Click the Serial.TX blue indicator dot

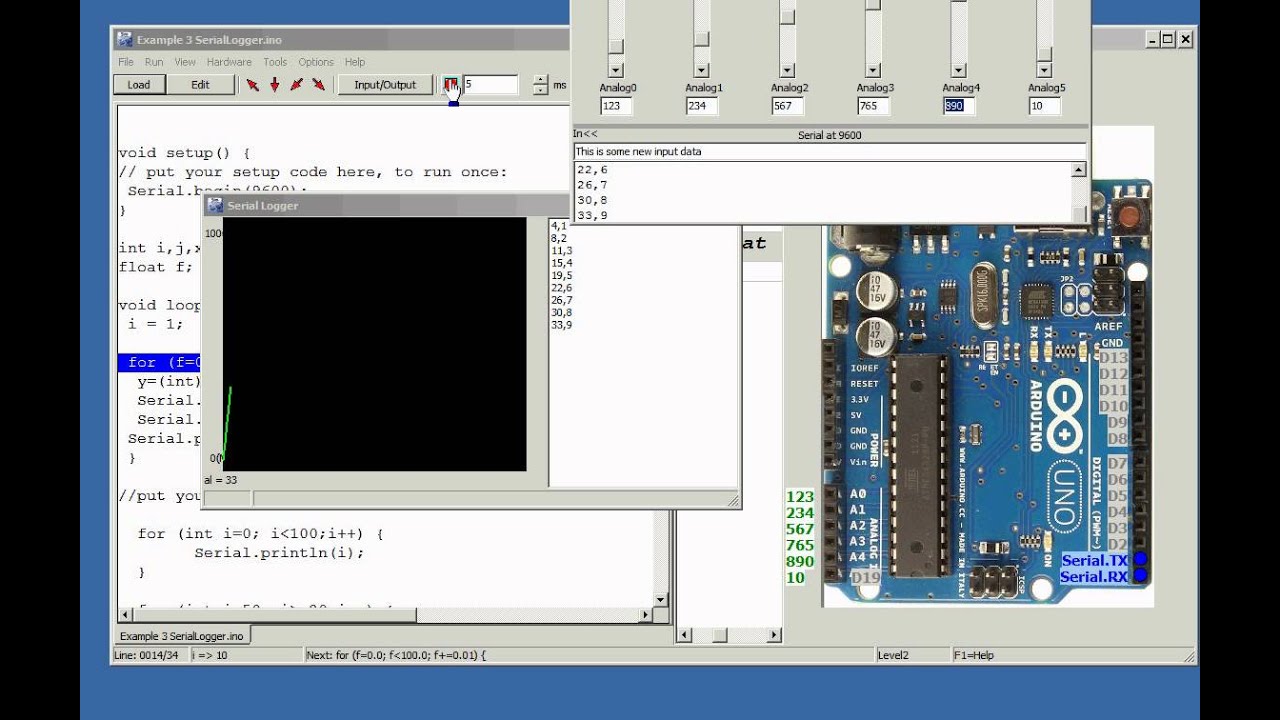[1139, 560]
